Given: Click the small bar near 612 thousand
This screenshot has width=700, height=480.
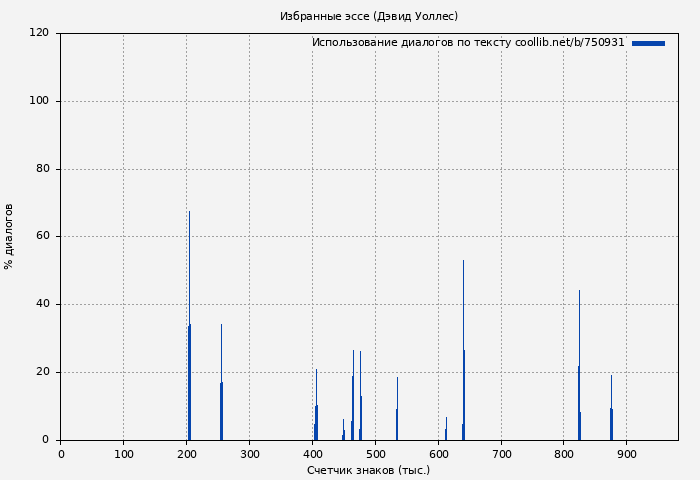Looking at the screenshot, I should pos(446,433).
